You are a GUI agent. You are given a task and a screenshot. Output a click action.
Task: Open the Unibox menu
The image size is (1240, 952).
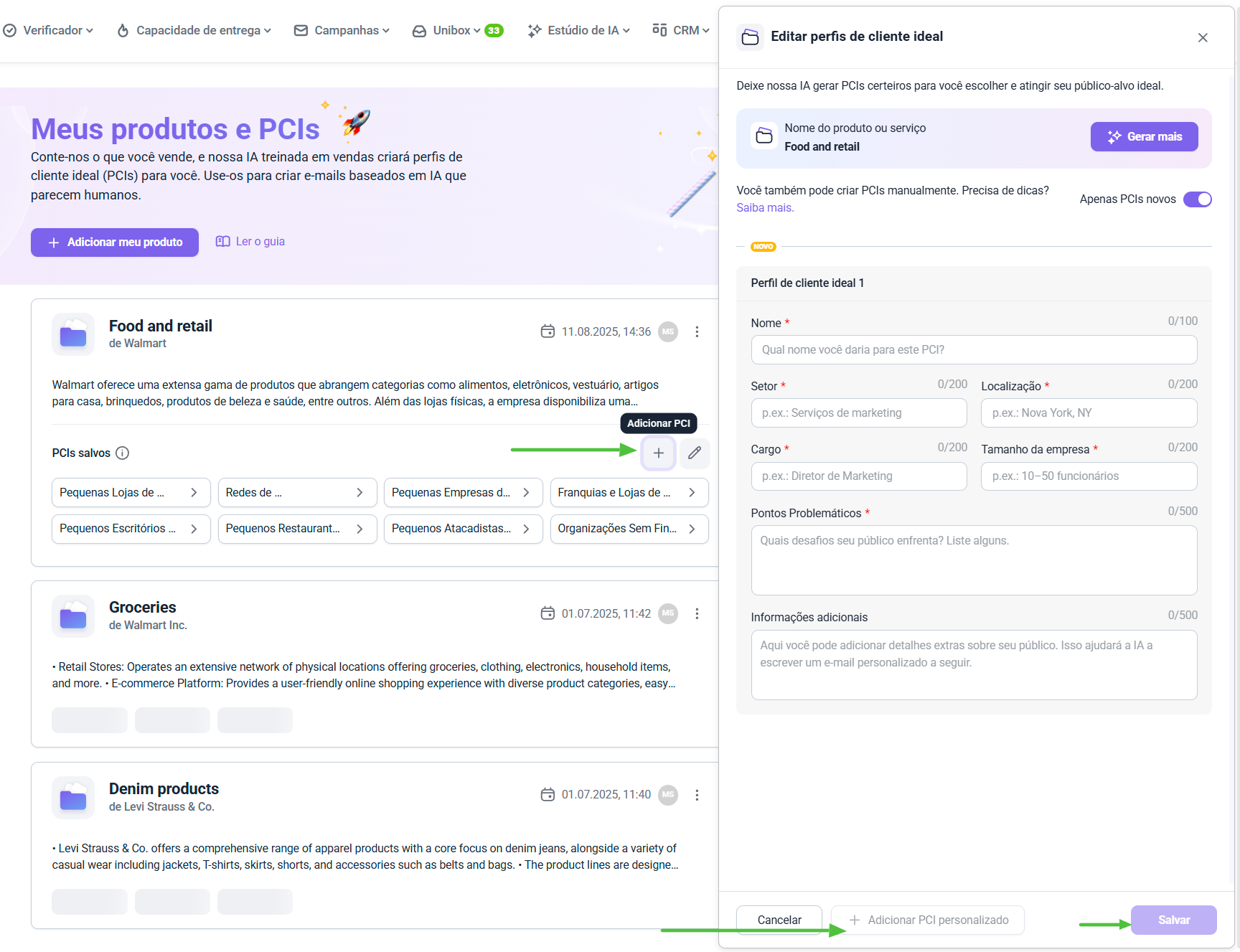[x=446, y=30]
